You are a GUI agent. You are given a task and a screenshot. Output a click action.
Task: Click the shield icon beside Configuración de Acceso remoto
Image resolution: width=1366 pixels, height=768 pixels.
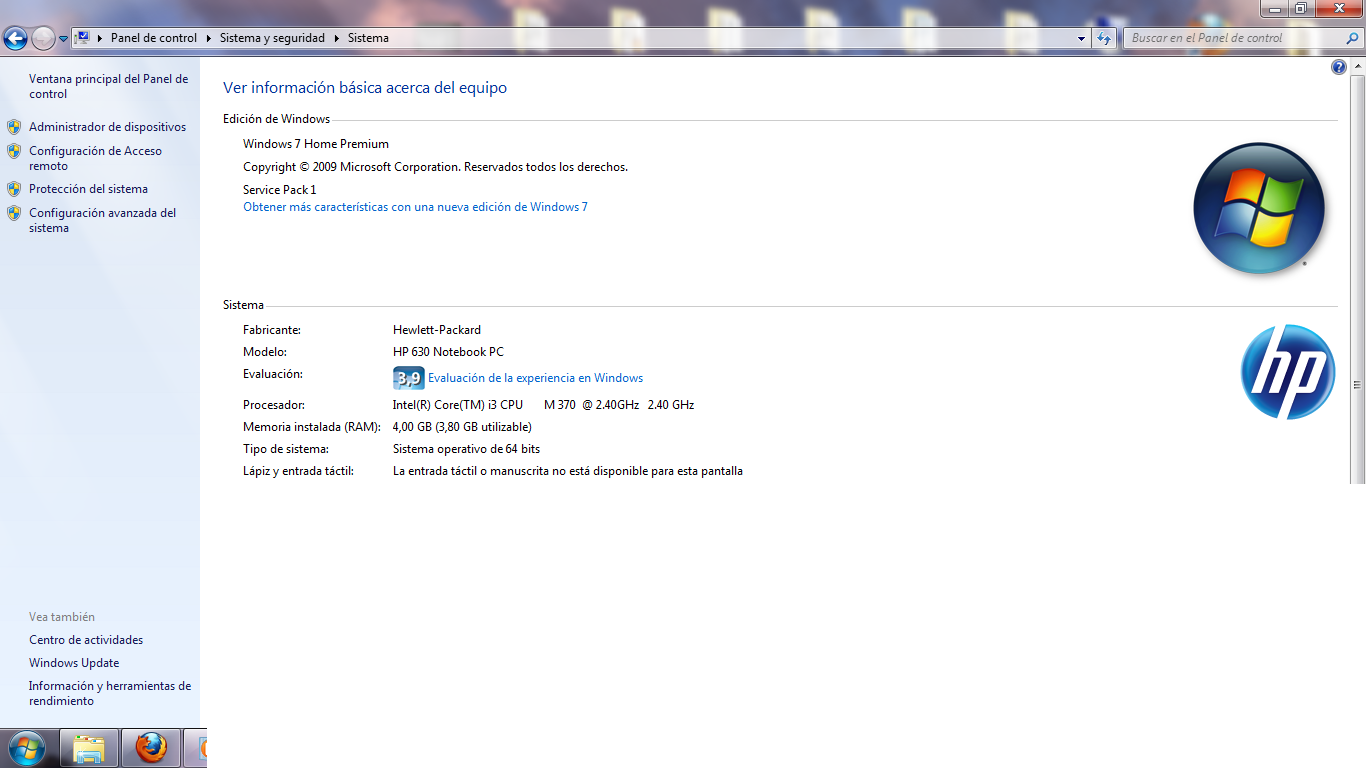tap(14, 151)
